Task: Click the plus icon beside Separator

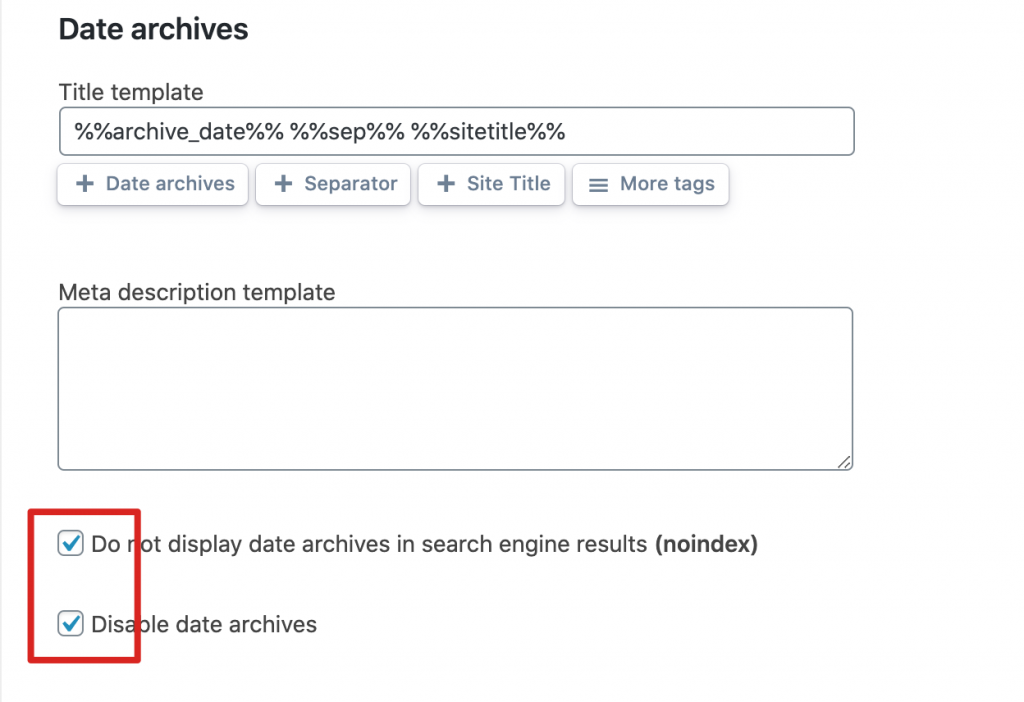Action: (x=283, y=184)
